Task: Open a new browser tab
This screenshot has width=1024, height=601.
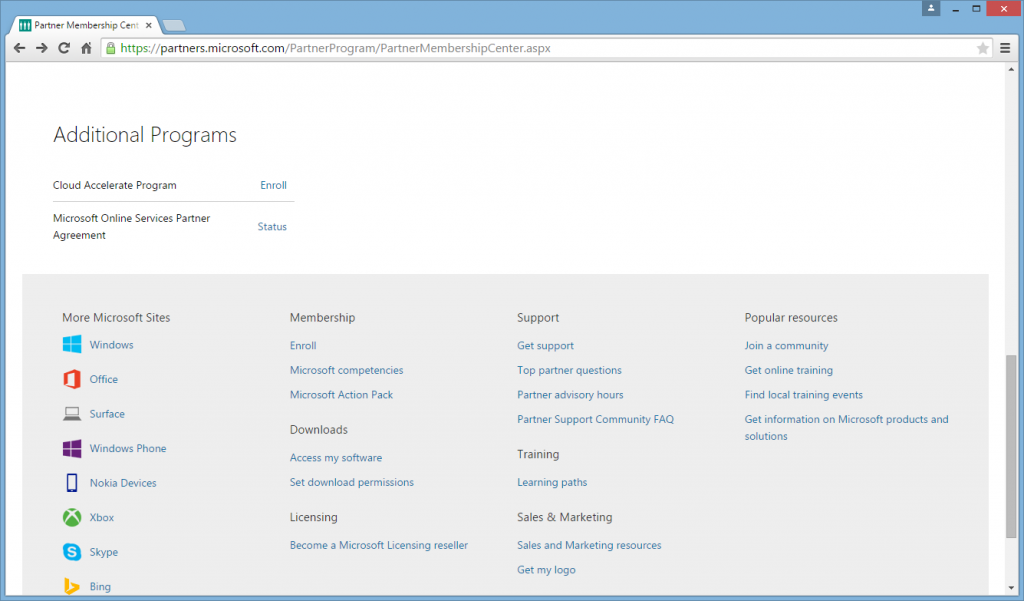Action: [x=174, y=25]
